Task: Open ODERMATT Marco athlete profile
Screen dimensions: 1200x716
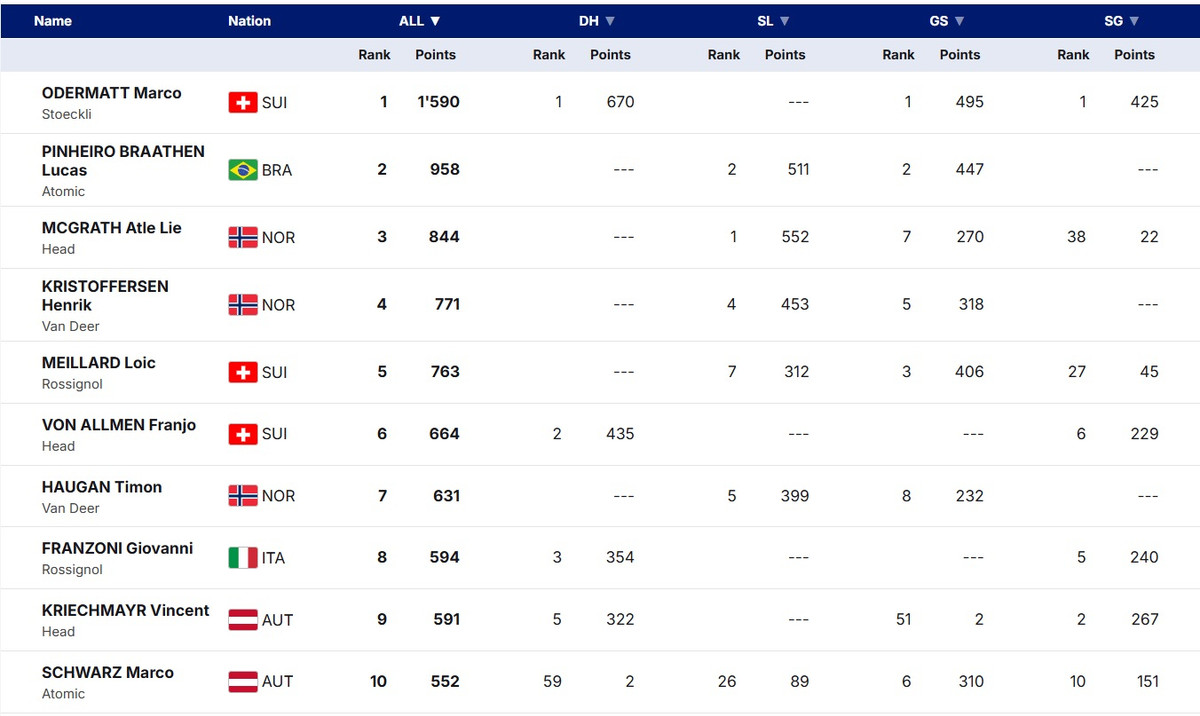Action: [x=111, y=93]
